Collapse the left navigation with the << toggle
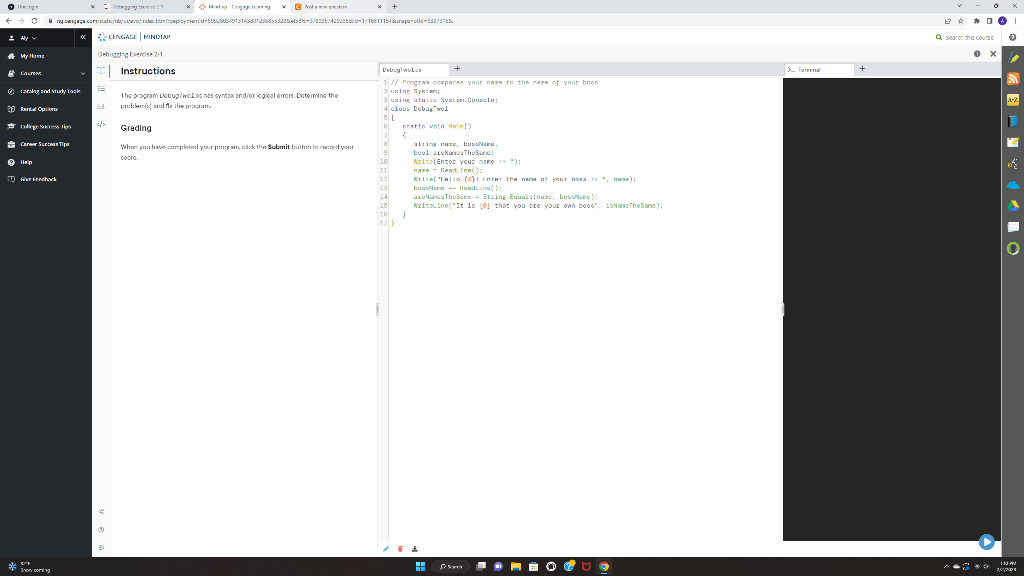Viewport: 1024px width, 576px height. [83, 37]
